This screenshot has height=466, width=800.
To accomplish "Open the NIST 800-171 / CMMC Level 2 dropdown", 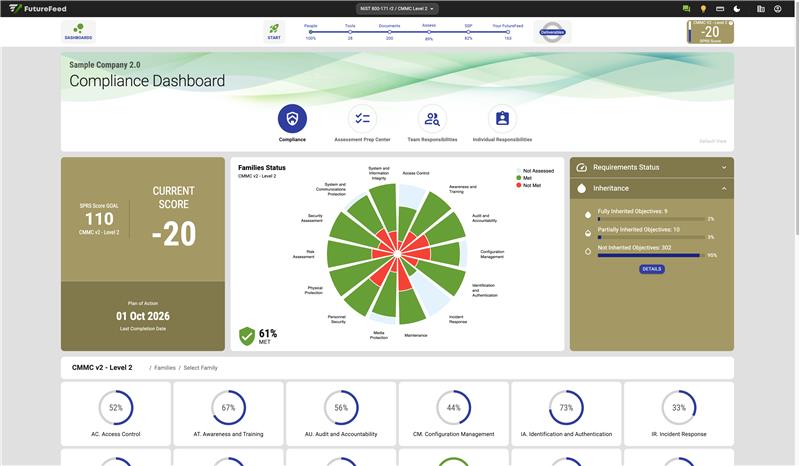I will point(397,9).
